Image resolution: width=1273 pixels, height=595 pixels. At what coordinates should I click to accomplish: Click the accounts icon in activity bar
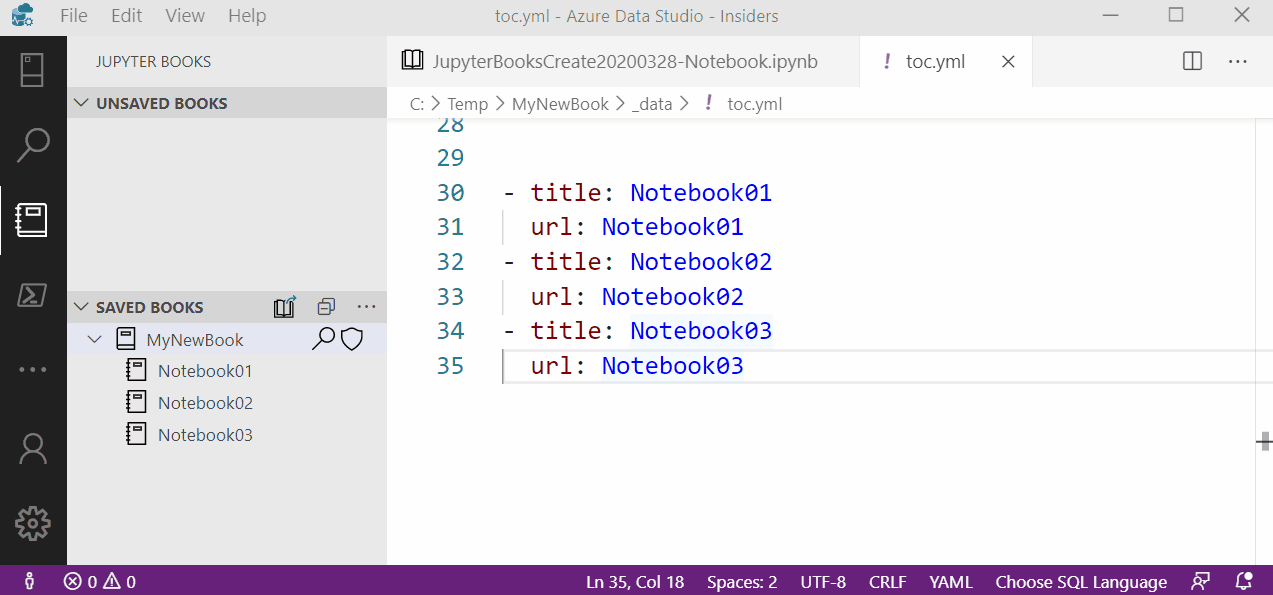(x=33, y=450)
